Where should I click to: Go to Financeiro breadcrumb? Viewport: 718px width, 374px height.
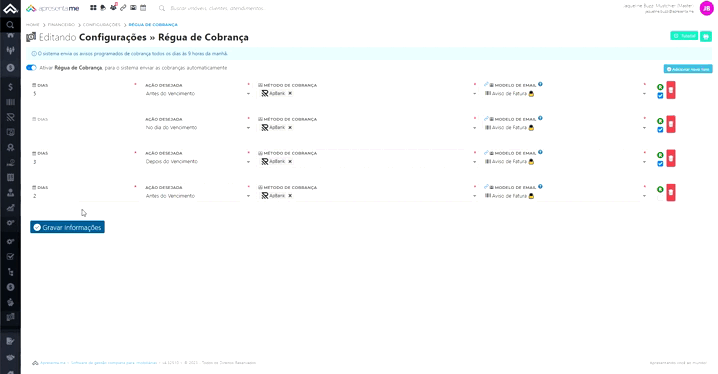(x=61, y=25)
